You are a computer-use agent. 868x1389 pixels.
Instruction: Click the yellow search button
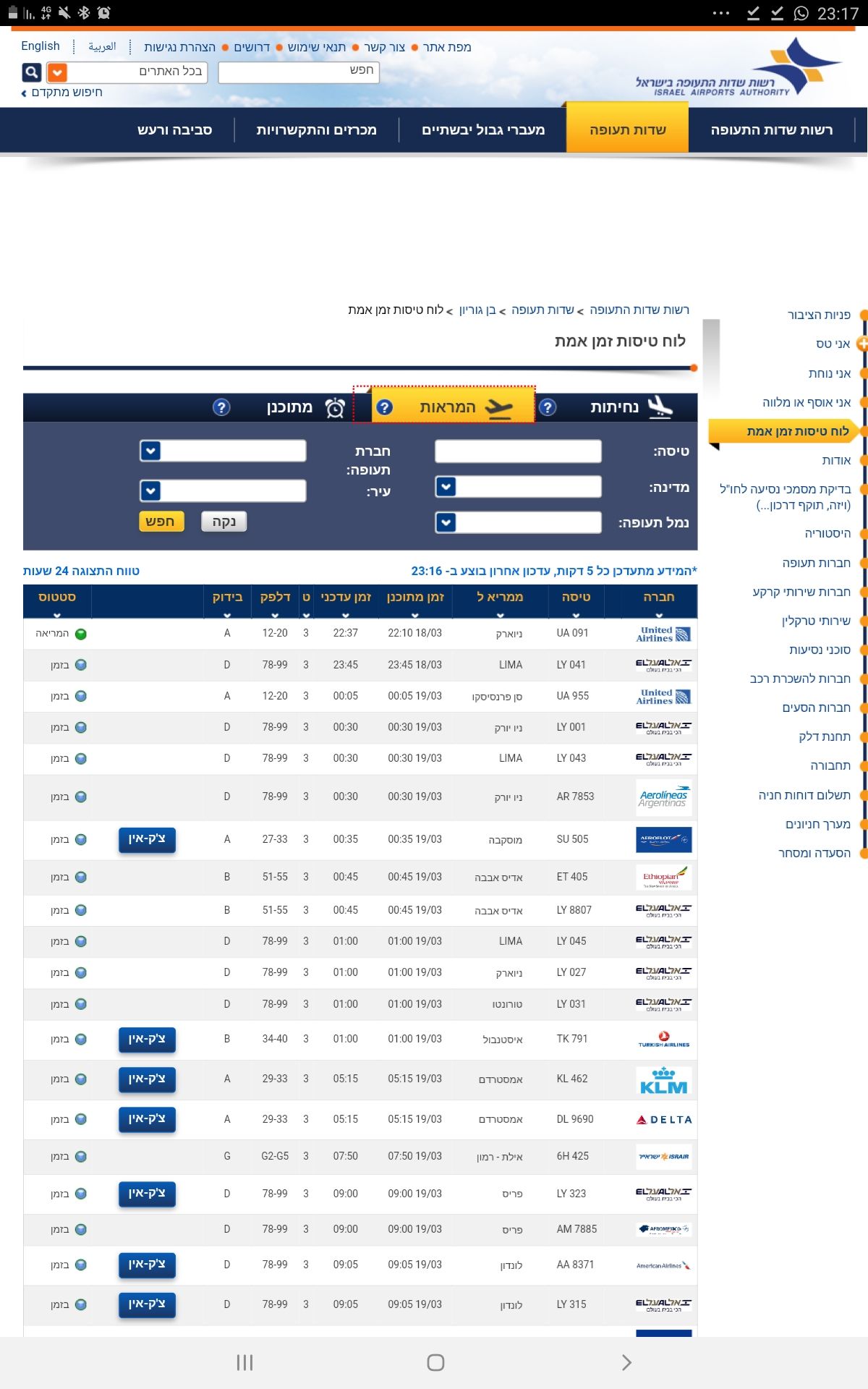161,522
